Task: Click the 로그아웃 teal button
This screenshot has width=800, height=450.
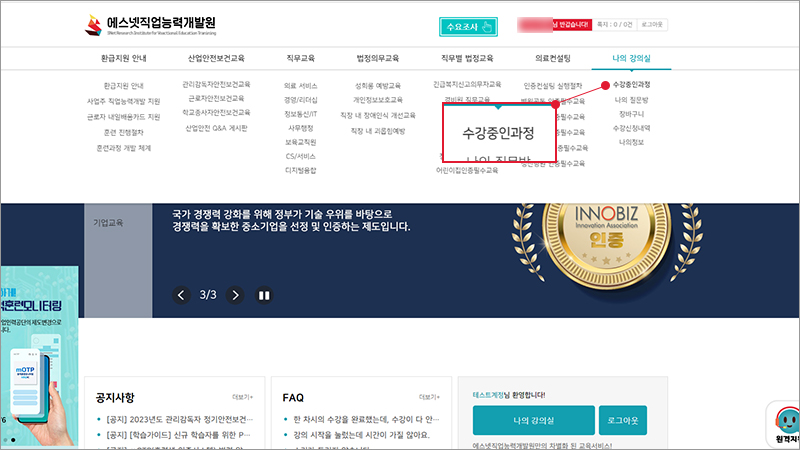Action: coord(623,420)
